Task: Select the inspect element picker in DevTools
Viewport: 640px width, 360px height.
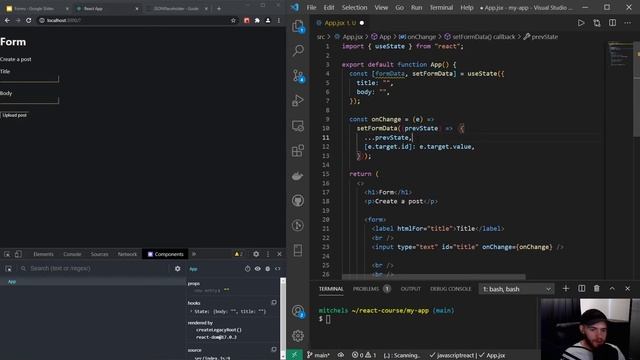Action: click(x=7, y=254)
